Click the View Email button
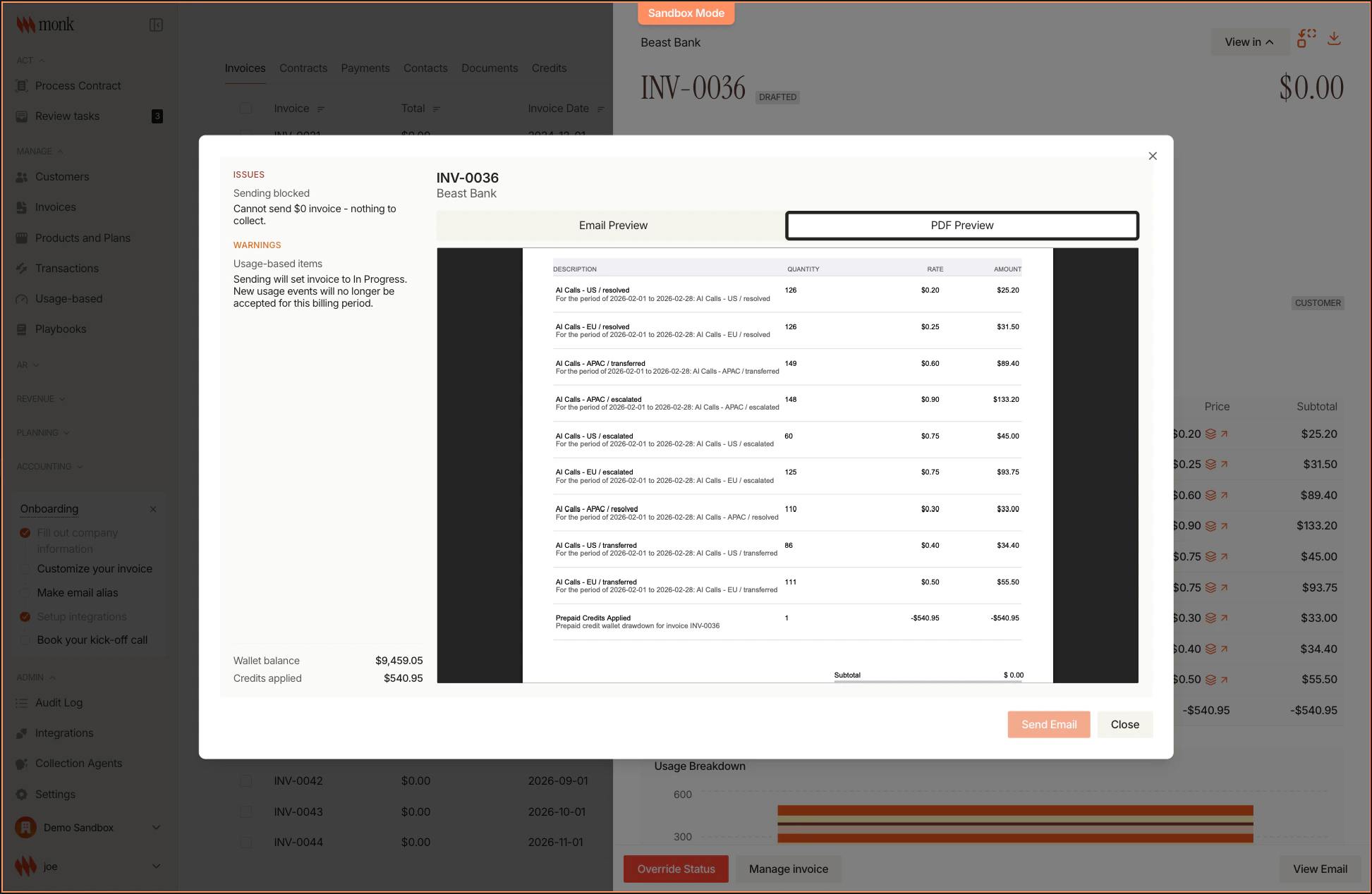Viewport: 1372px width, 894px height. tap(1320, 869)
